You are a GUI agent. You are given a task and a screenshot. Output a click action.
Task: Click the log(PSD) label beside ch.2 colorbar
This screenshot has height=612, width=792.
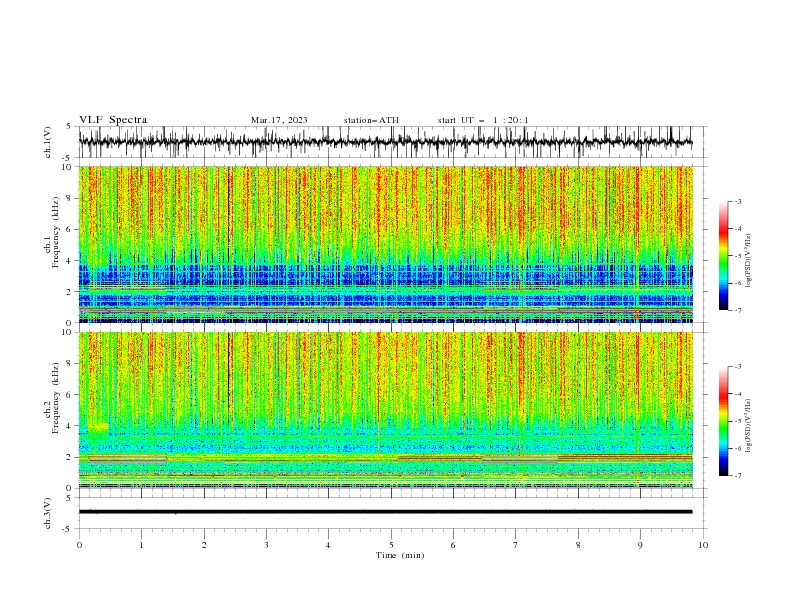(748, 426)
